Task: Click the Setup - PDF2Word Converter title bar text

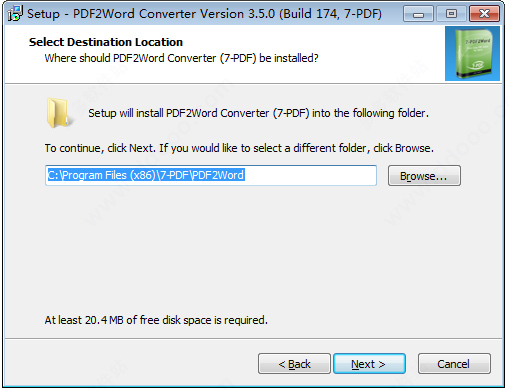Action: [204, 14]
